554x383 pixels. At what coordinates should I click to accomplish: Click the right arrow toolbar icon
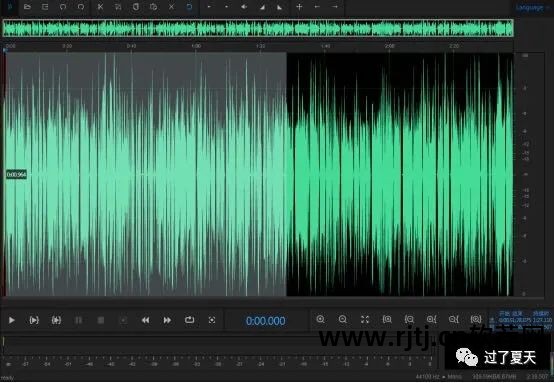pyautogui.click(x=335, y=7)
